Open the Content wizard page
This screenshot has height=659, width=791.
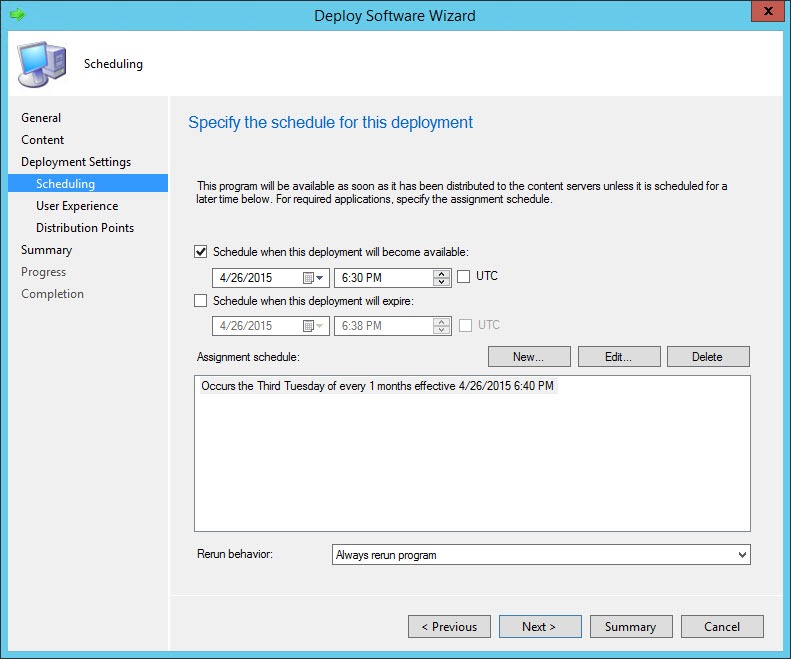43,140
